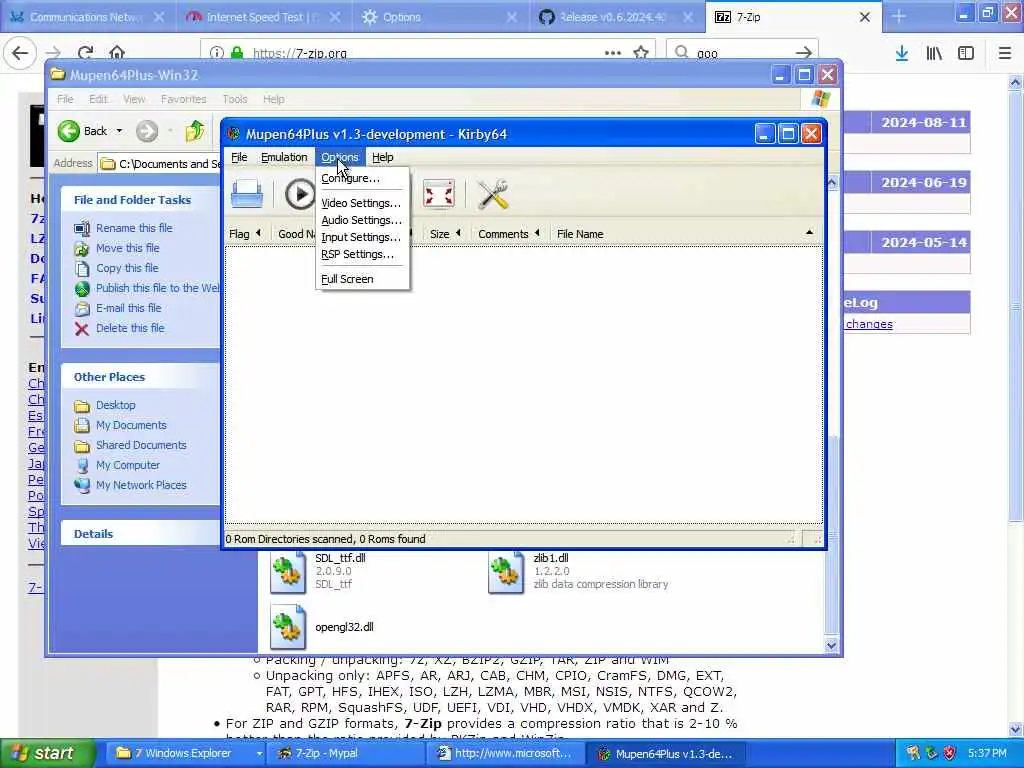Screen dimensions: 1024x768
Task: Switch to microsoft.com taskbar button
Action: tap(504, 753)
